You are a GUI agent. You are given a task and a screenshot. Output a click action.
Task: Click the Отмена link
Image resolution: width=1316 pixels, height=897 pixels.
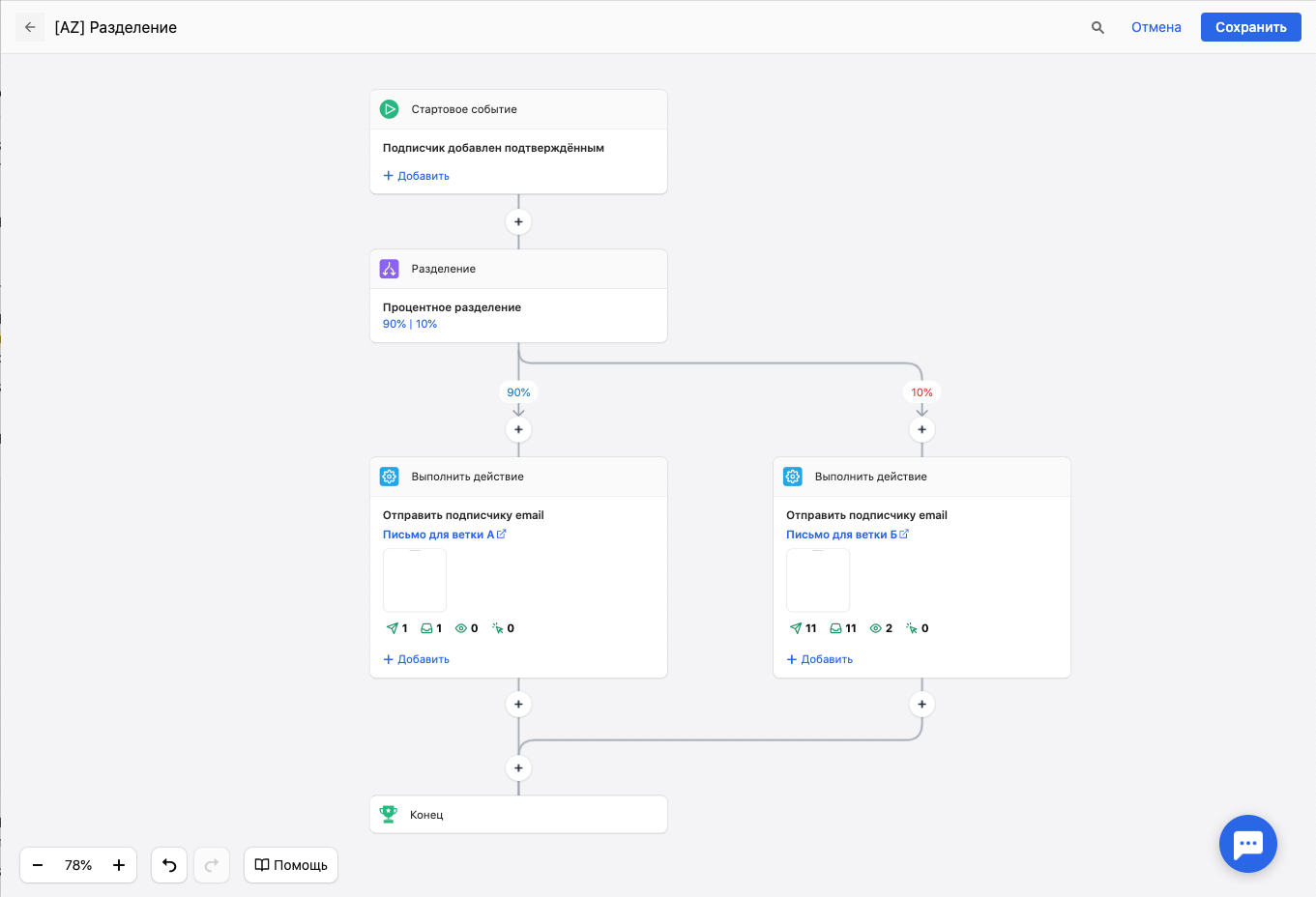1155,27
